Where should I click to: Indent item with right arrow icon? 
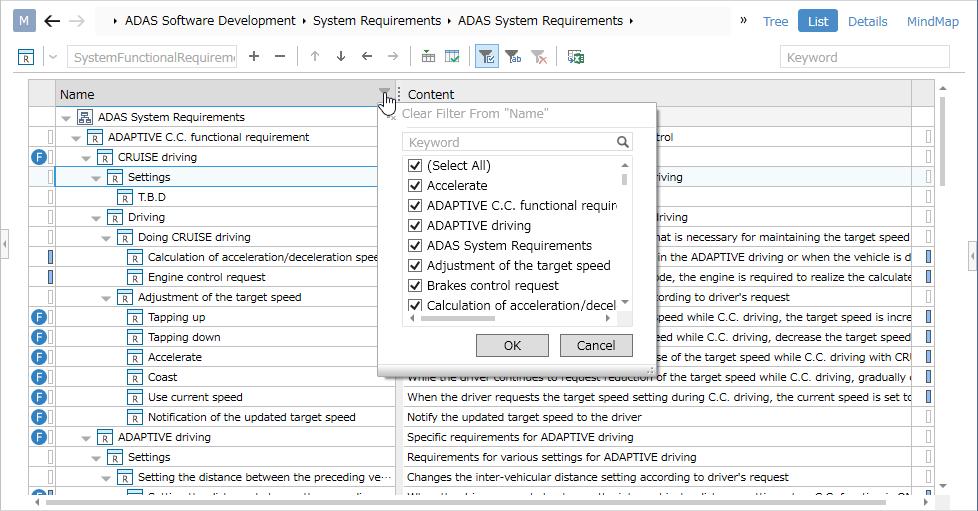point(393,57)
